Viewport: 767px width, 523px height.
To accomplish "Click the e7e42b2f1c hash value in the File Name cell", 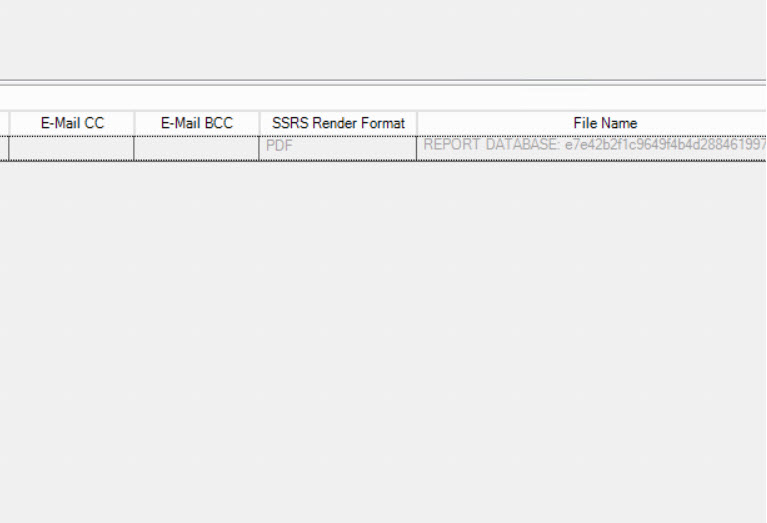I will click(x=665, y=145).
